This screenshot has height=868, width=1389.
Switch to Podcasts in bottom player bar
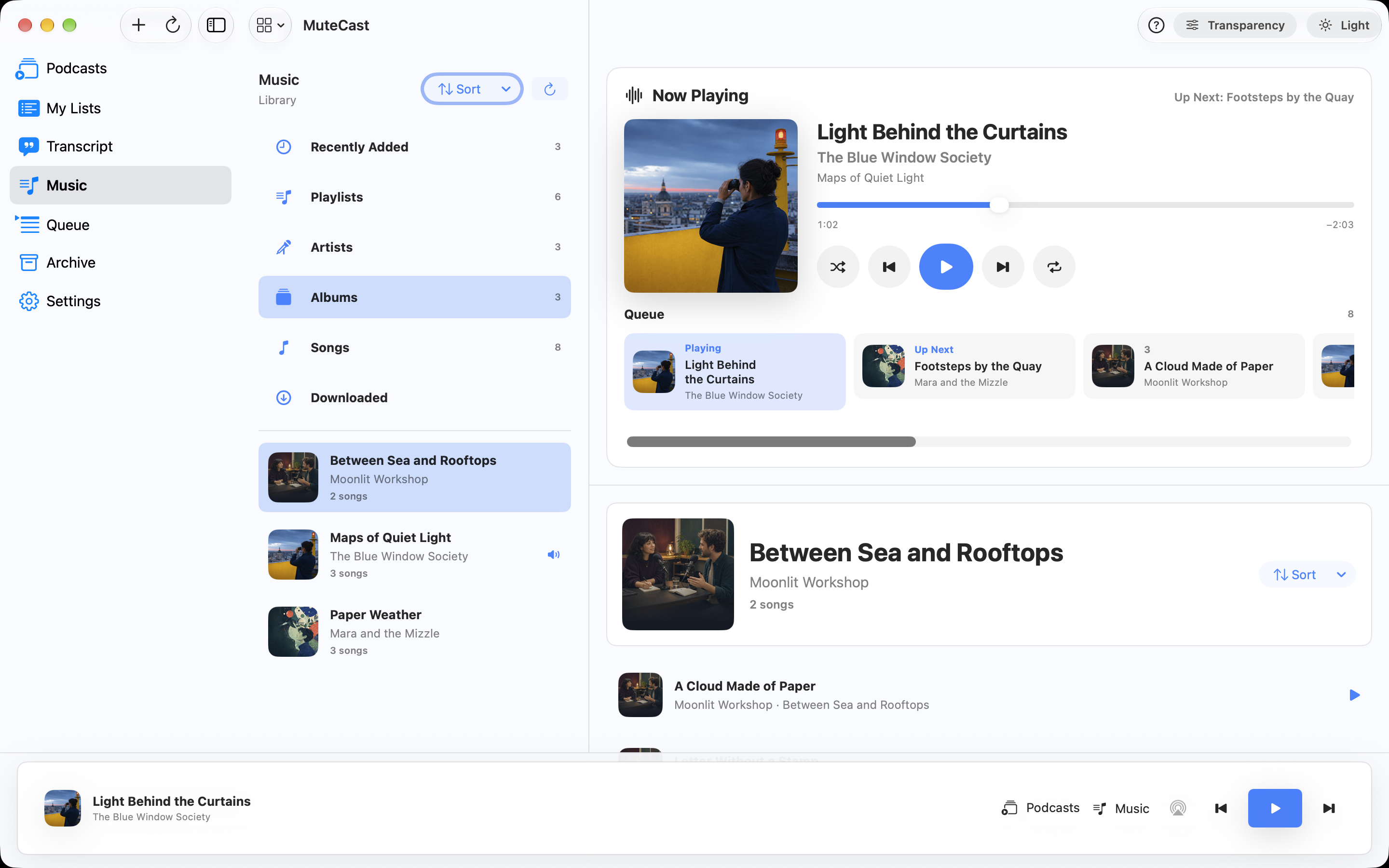pos(1040,808)
